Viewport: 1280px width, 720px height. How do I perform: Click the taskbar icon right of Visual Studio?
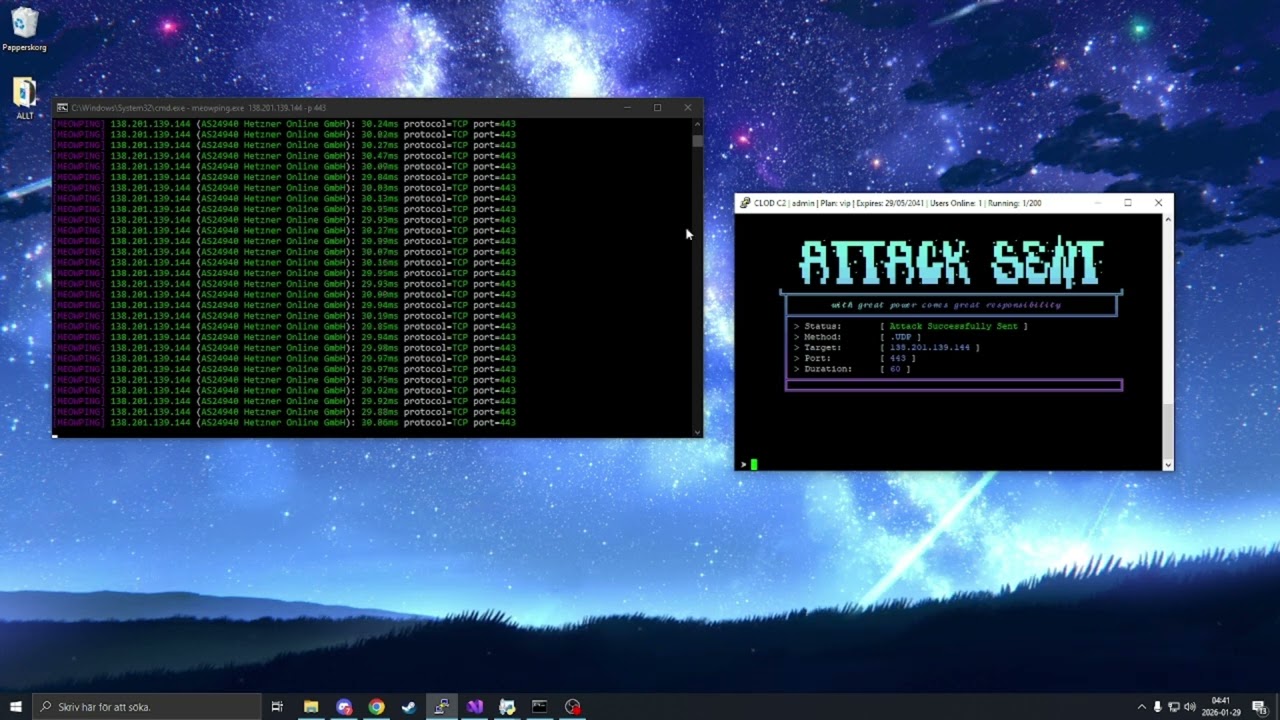[x=507, y=706]
